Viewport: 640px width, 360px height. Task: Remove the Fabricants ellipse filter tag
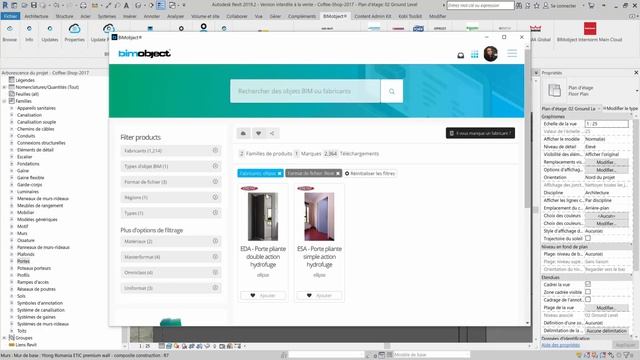point(280,173)
